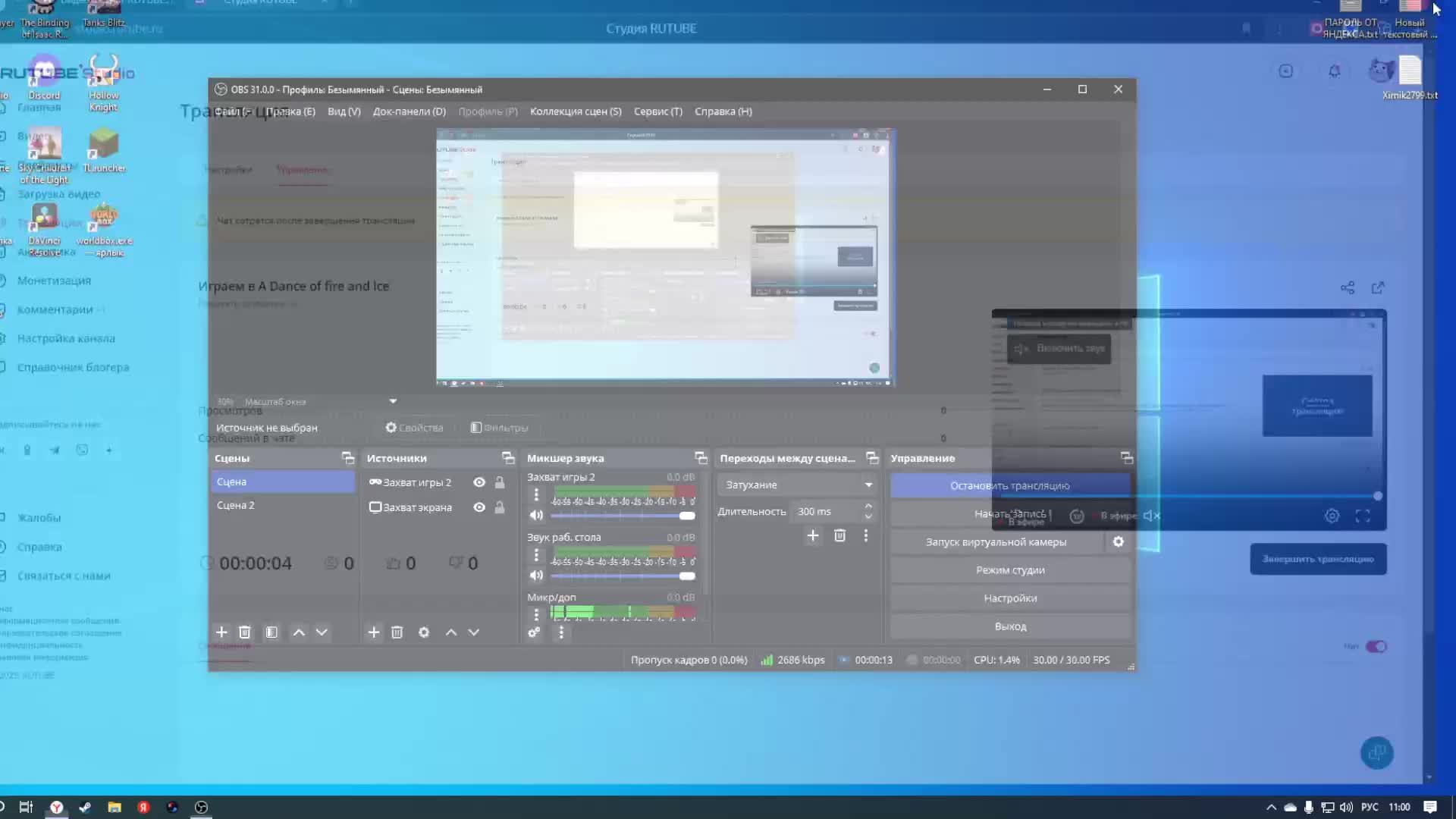Open Звук раб. стола mixer options dots
The image size is (1456, 819).
pyautogui.click(x=536, y=554)
